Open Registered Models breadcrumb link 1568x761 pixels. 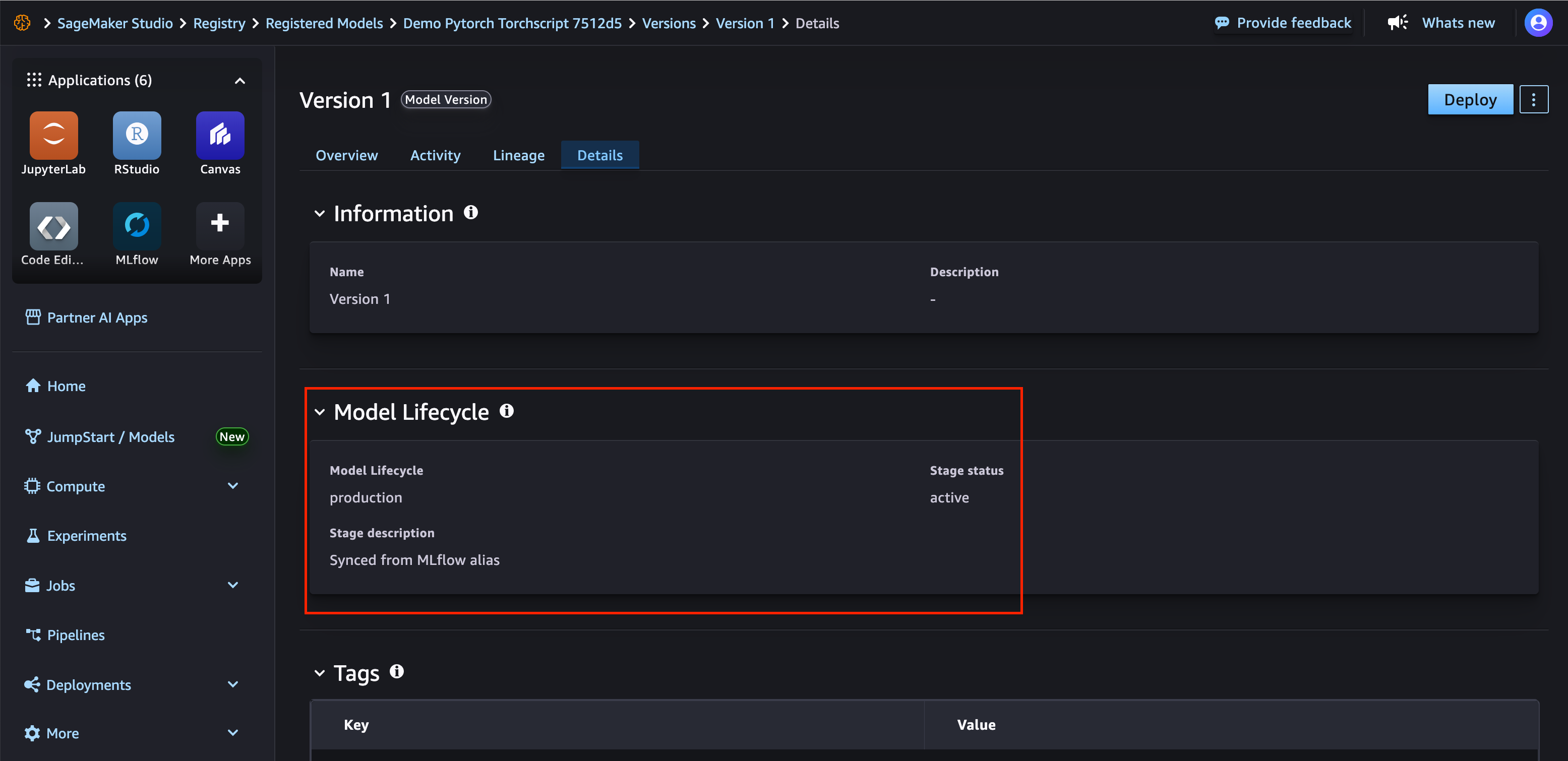[x=324, y=23]
